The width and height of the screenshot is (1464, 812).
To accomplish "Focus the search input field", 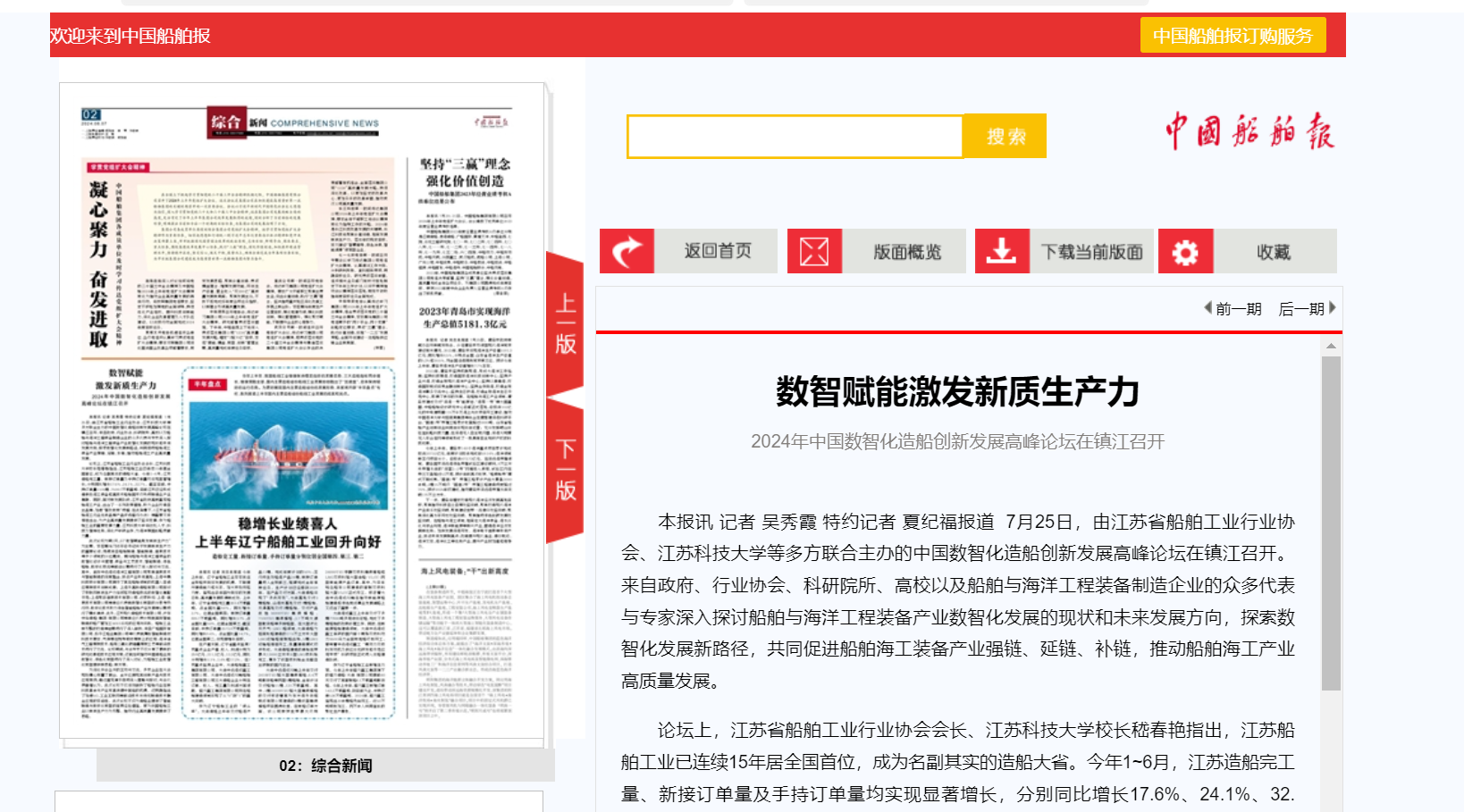I will click(795, 137).
